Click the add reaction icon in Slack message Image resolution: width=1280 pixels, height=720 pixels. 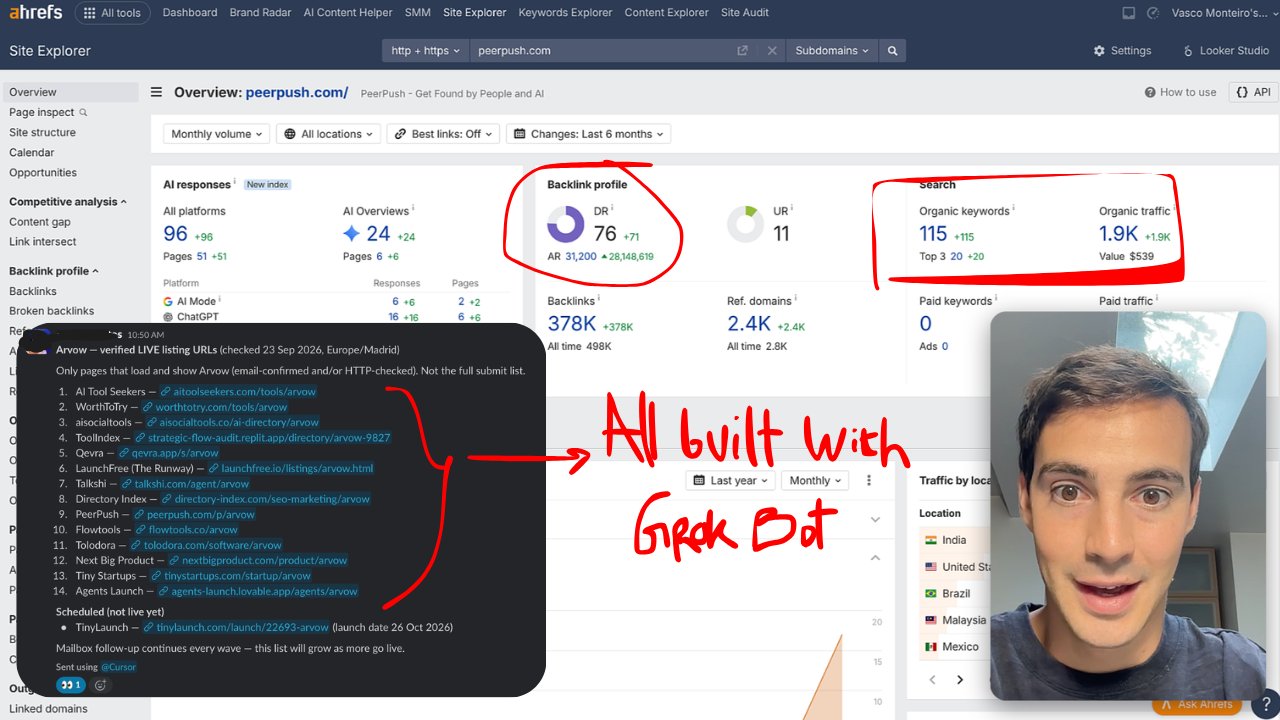101,685
